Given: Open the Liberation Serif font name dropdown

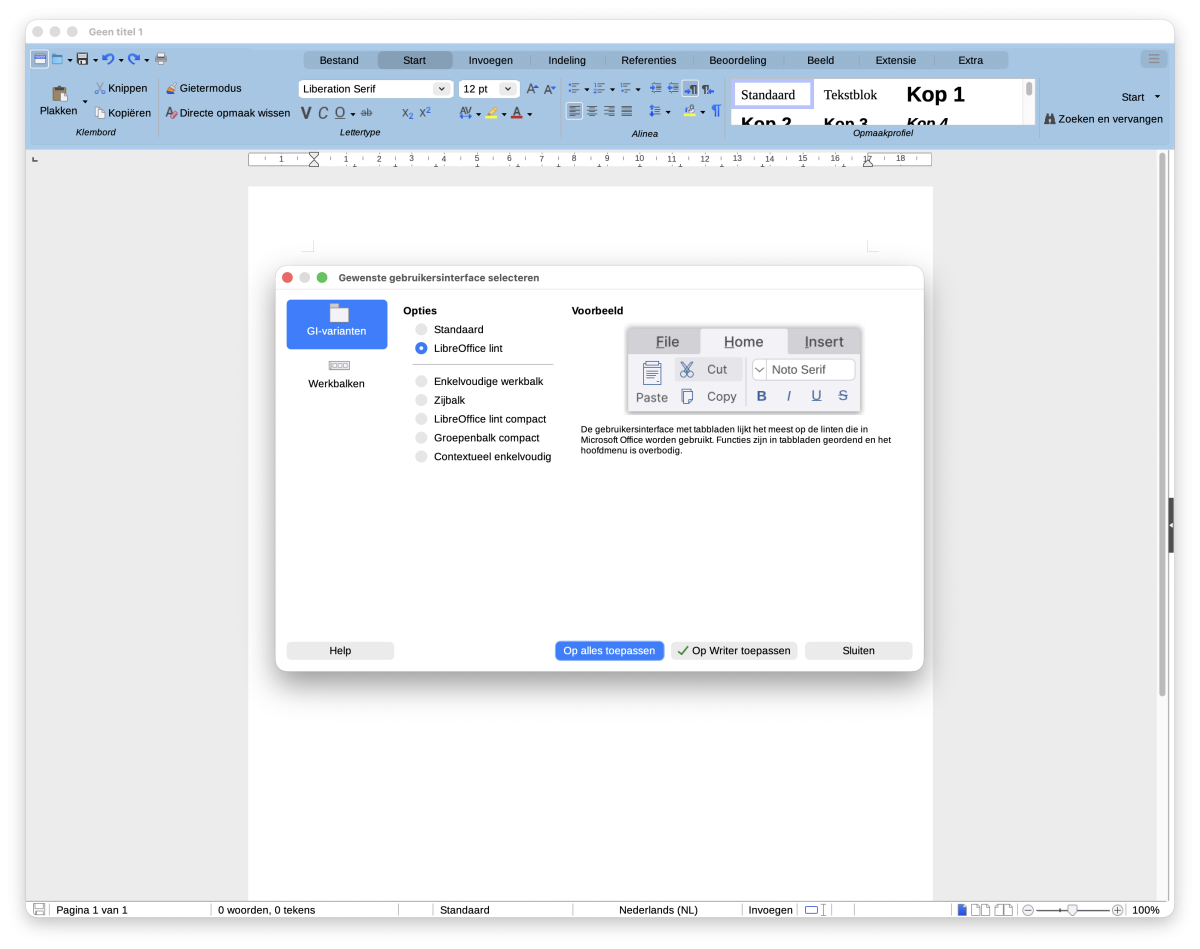Looking at the screenshot, I should tap(441, 89).
